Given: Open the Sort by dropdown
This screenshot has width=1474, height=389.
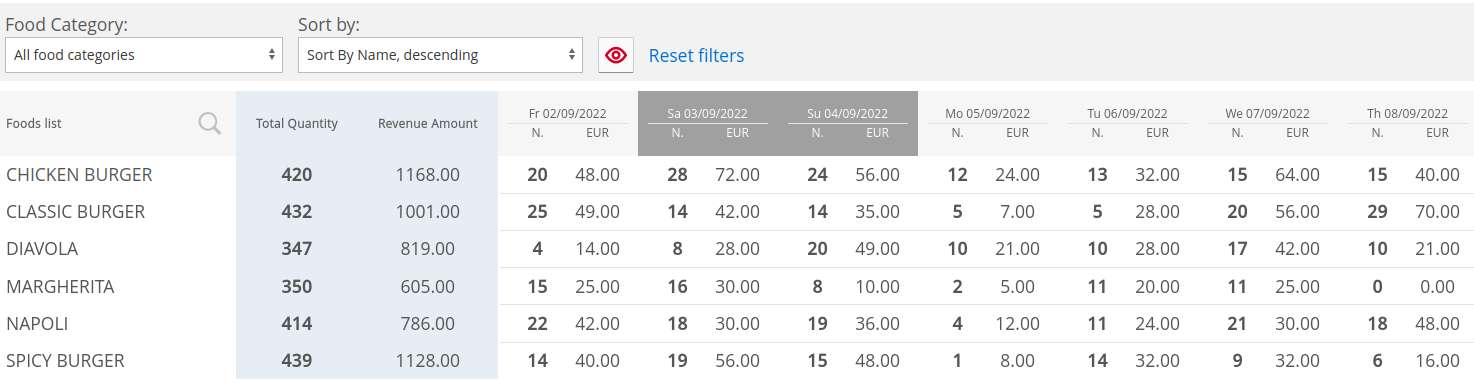Looking at the screenshot, I should (x=440, y=55).
